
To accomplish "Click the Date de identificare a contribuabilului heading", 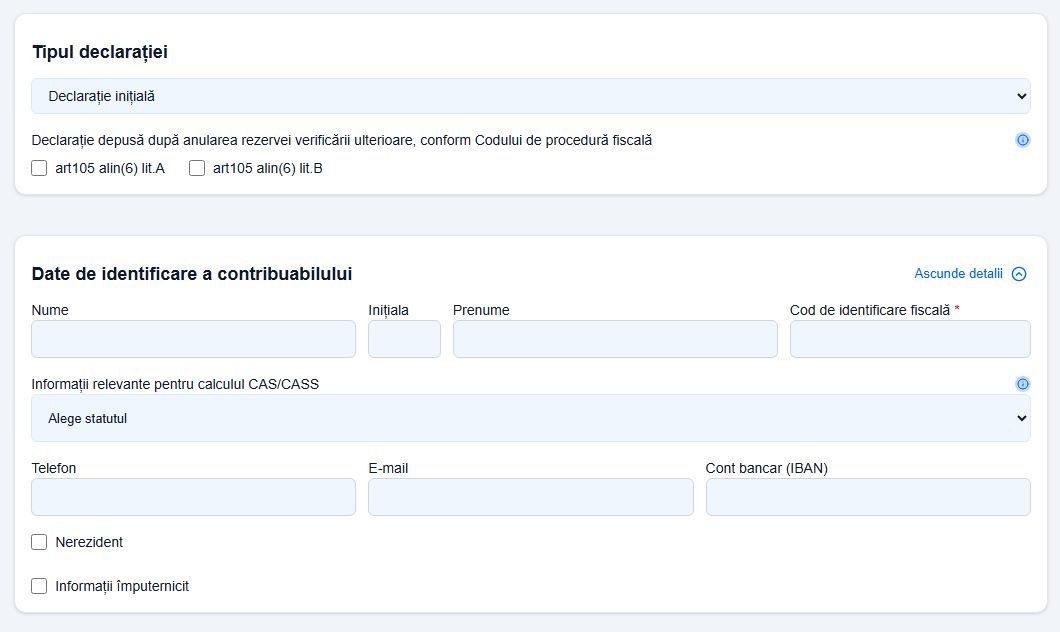I will [192, 274].
